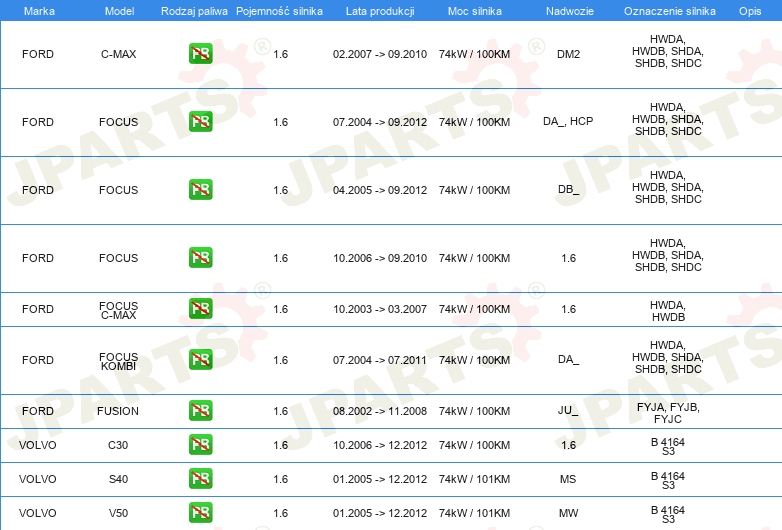Screen dimensions: 782x530
Task: Click the petrol icon in the Volvo V50 row
Action: pos(200,513)
